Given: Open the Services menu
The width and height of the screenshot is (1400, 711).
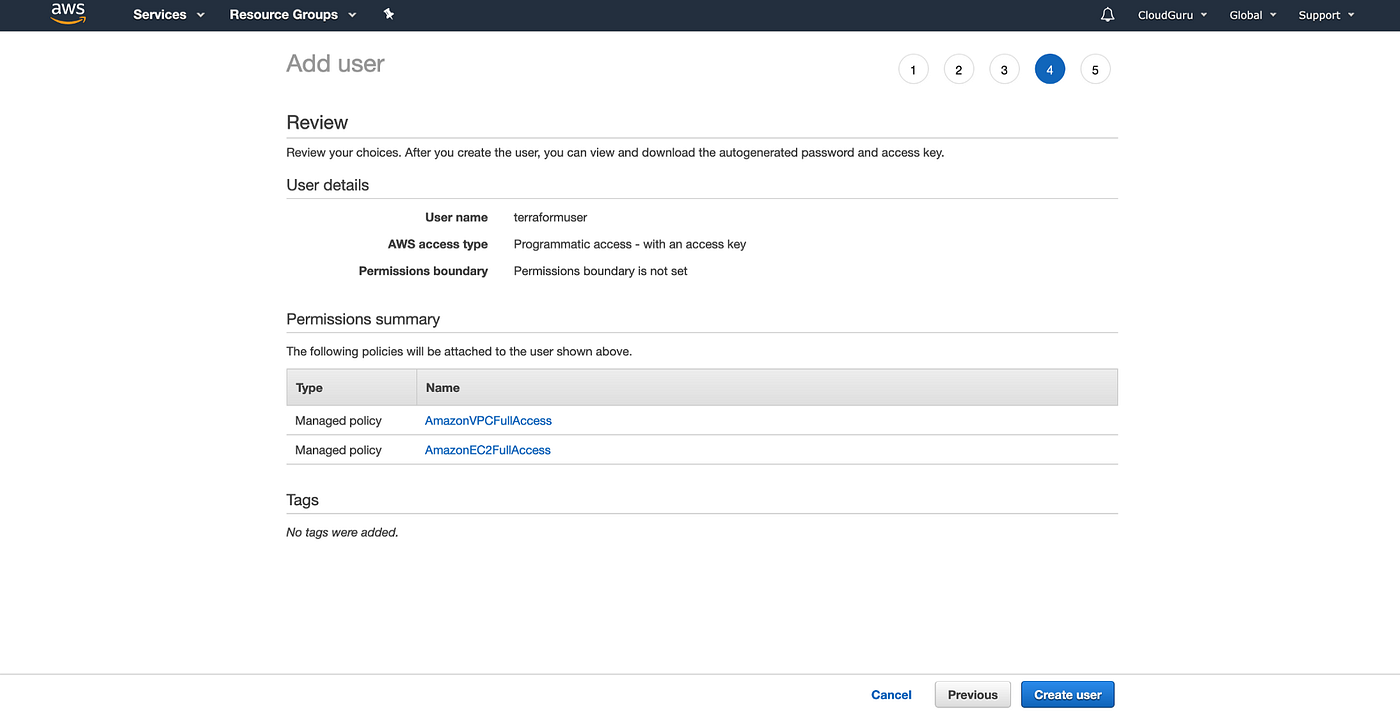Looking at the screenshot, I should click(167, 14).
